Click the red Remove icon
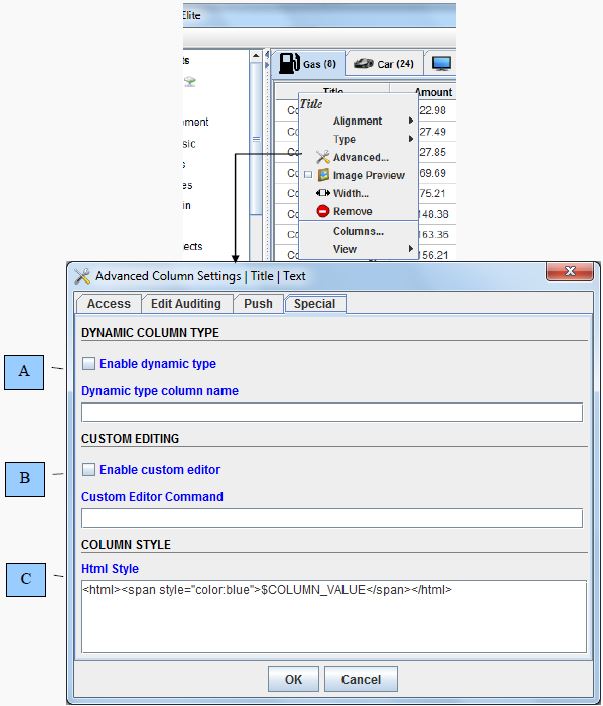Image resolution: width=603 pixels, height=706 pixels. point(322,211)
